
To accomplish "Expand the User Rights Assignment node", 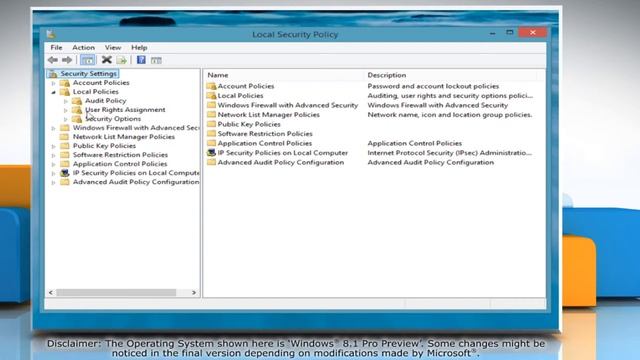I will coord(66,110).
